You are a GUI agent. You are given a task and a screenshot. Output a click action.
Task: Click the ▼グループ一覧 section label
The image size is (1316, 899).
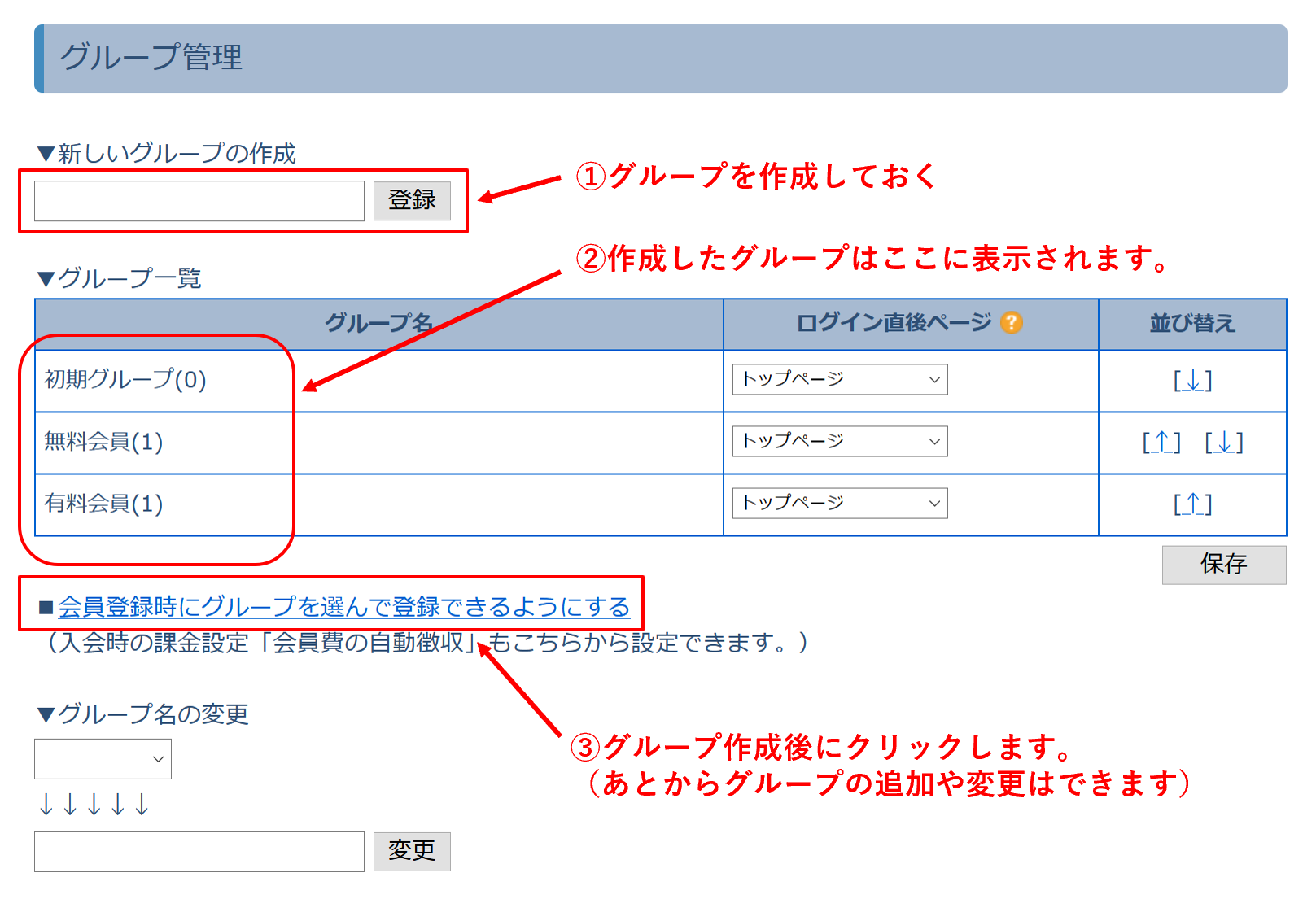pos(120,278)
